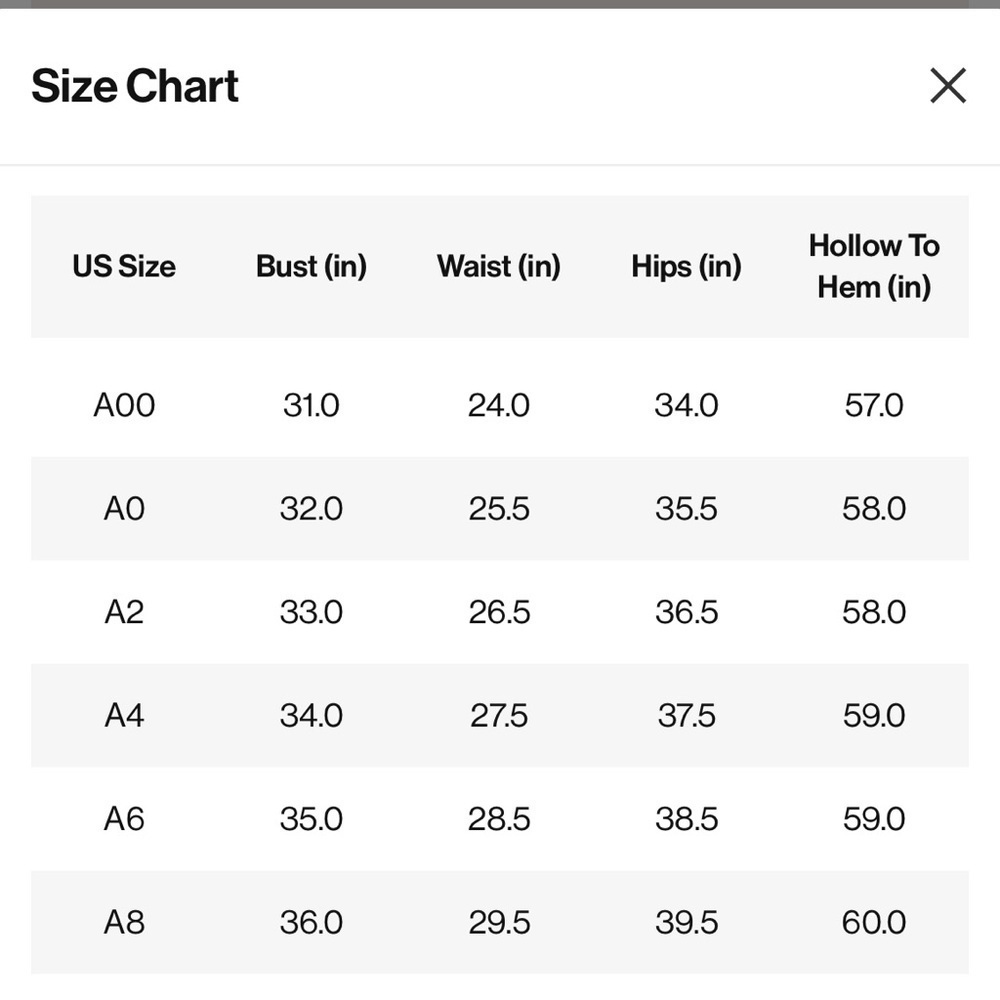Click the Size Chart heading
Image resolution: width=1000 pixels, height=1000 pixels.
[135, 86]
